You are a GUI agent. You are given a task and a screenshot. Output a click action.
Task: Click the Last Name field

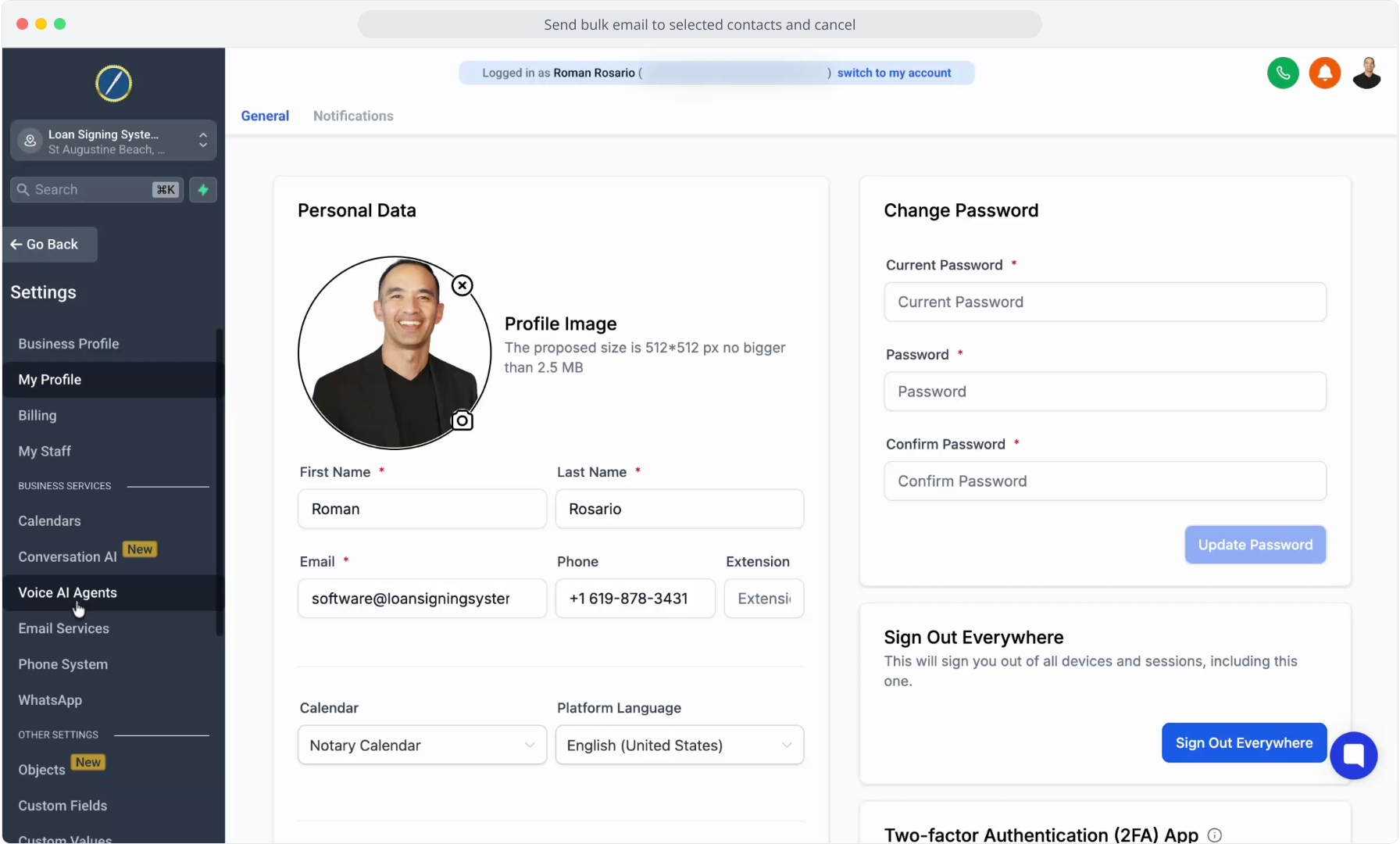coord(680,509)
